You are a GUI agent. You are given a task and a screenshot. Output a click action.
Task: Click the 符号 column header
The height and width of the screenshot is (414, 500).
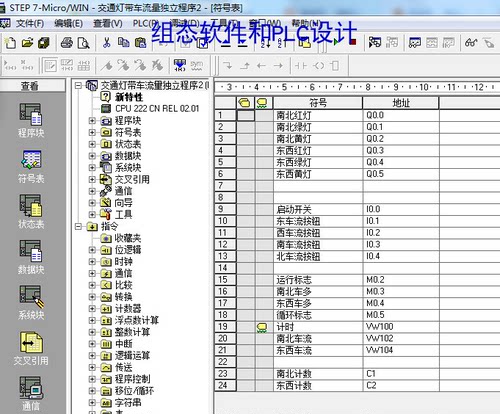(x=318, y=103)
